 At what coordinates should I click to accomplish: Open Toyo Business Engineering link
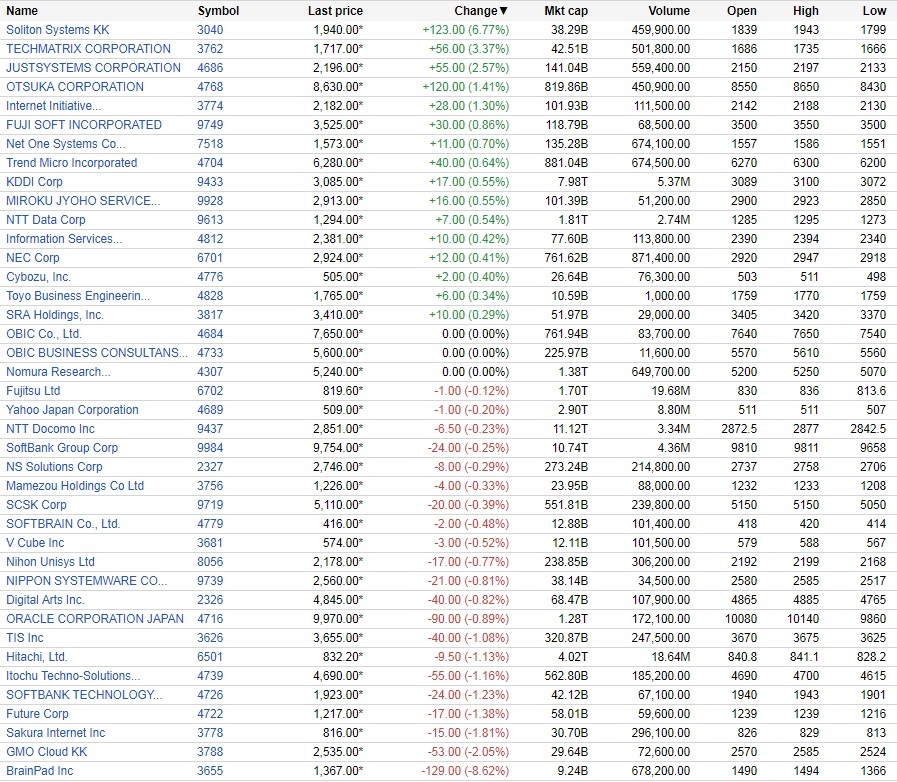[x=78, y=296]
